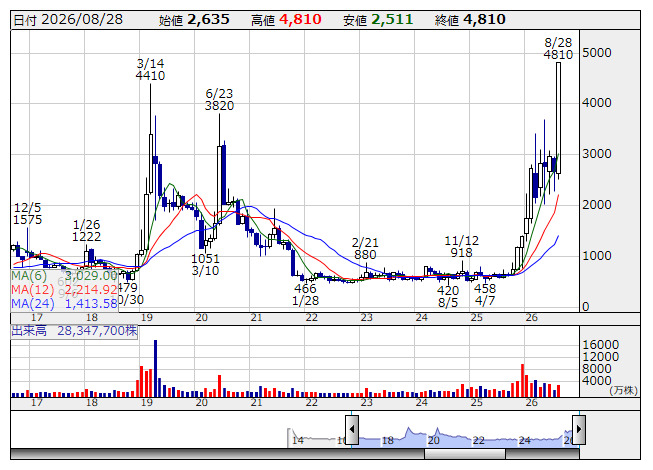Click the left handle of the range navigator
The image size is (653, 470).
352,429
